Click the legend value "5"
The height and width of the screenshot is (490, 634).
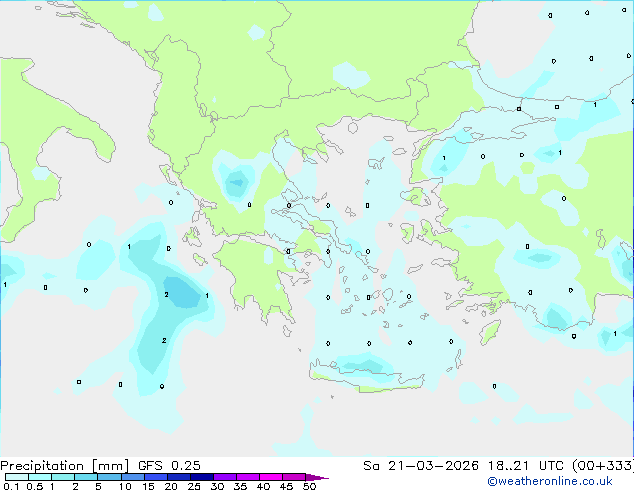click(98, 486)
